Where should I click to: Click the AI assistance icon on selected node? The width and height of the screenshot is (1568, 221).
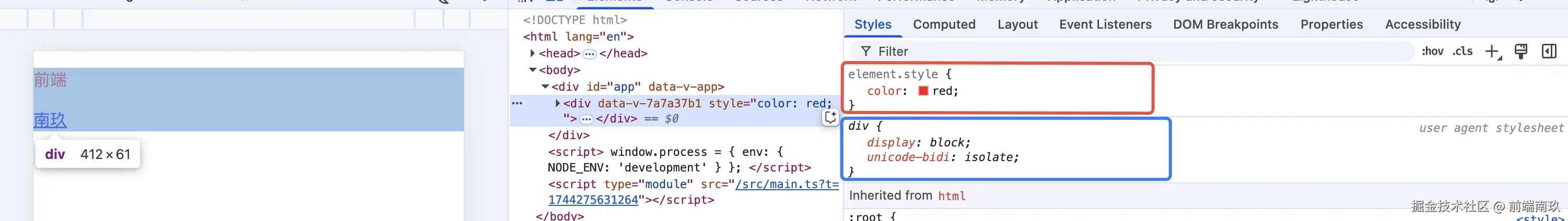click(x=830, y=118)
